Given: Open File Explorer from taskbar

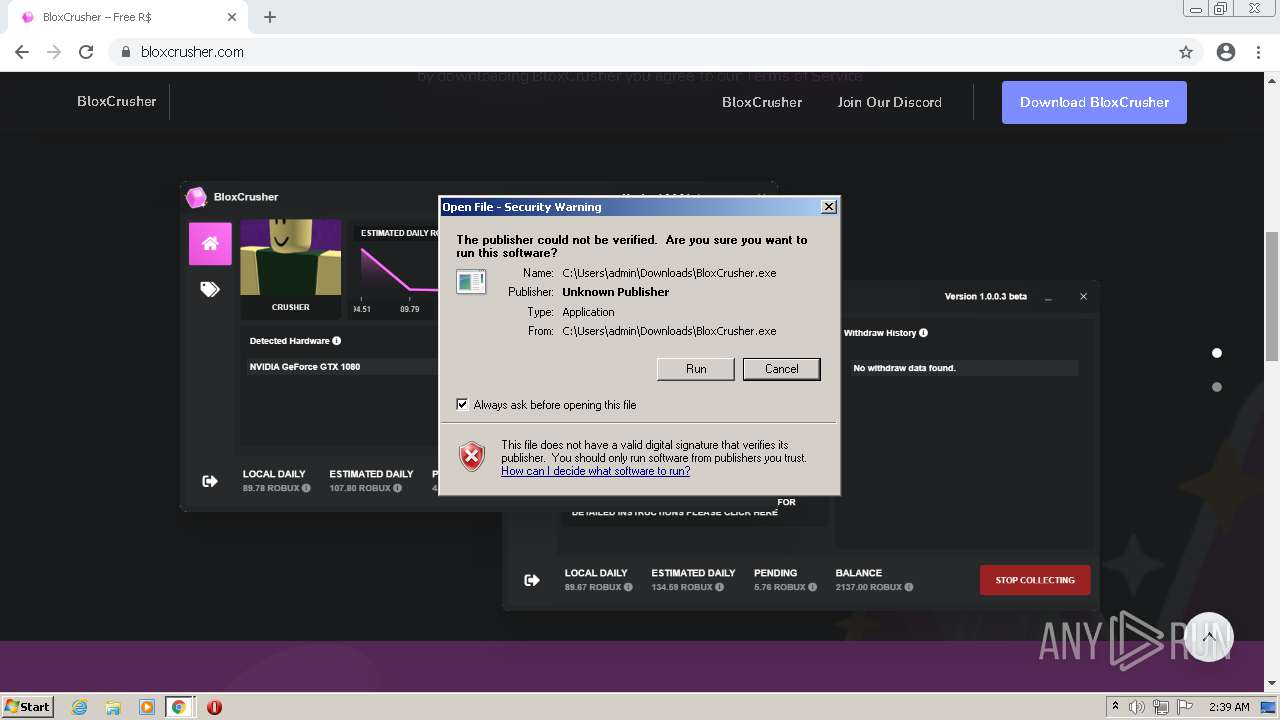Looking at the screenshot, I should point(113,707).
